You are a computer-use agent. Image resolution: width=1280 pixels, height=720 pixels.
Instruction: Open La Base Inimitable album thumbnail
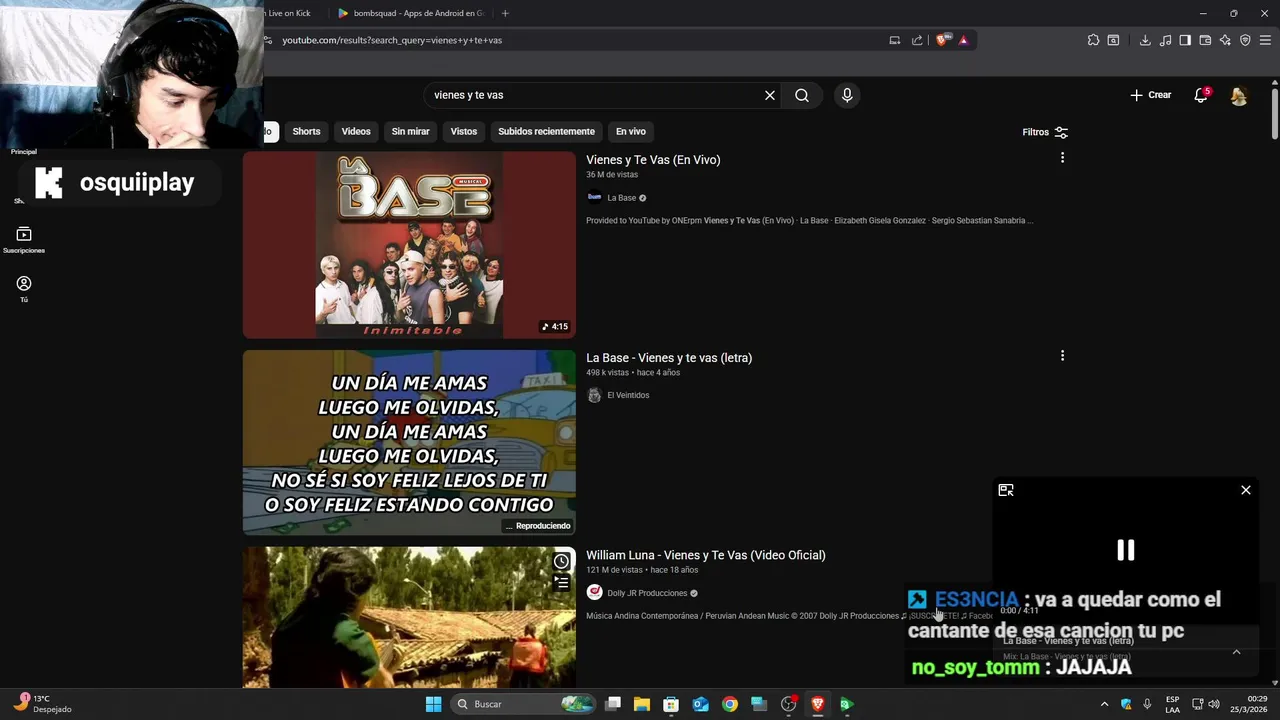409,245
